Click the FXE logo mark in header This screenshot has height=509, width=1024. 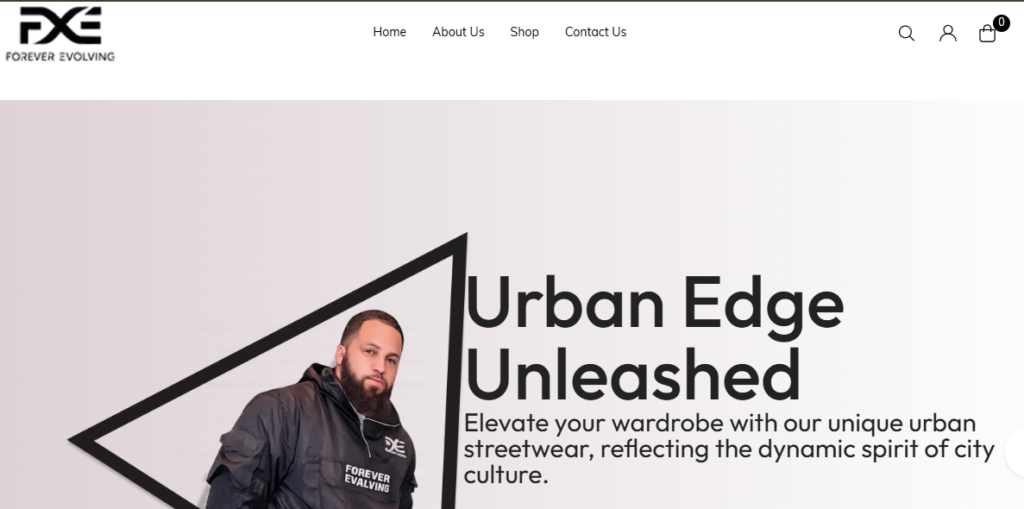(60, 25)
